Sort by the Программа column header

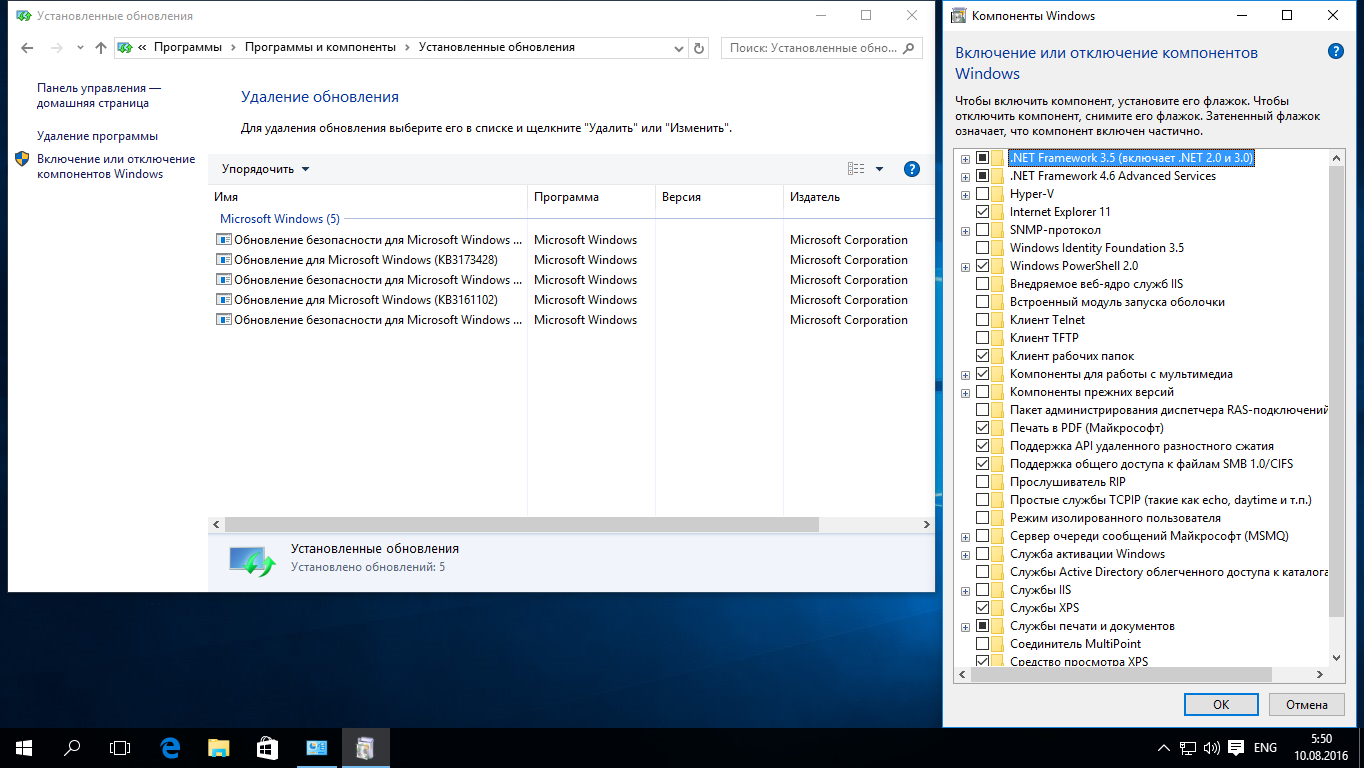pos(591,197)
